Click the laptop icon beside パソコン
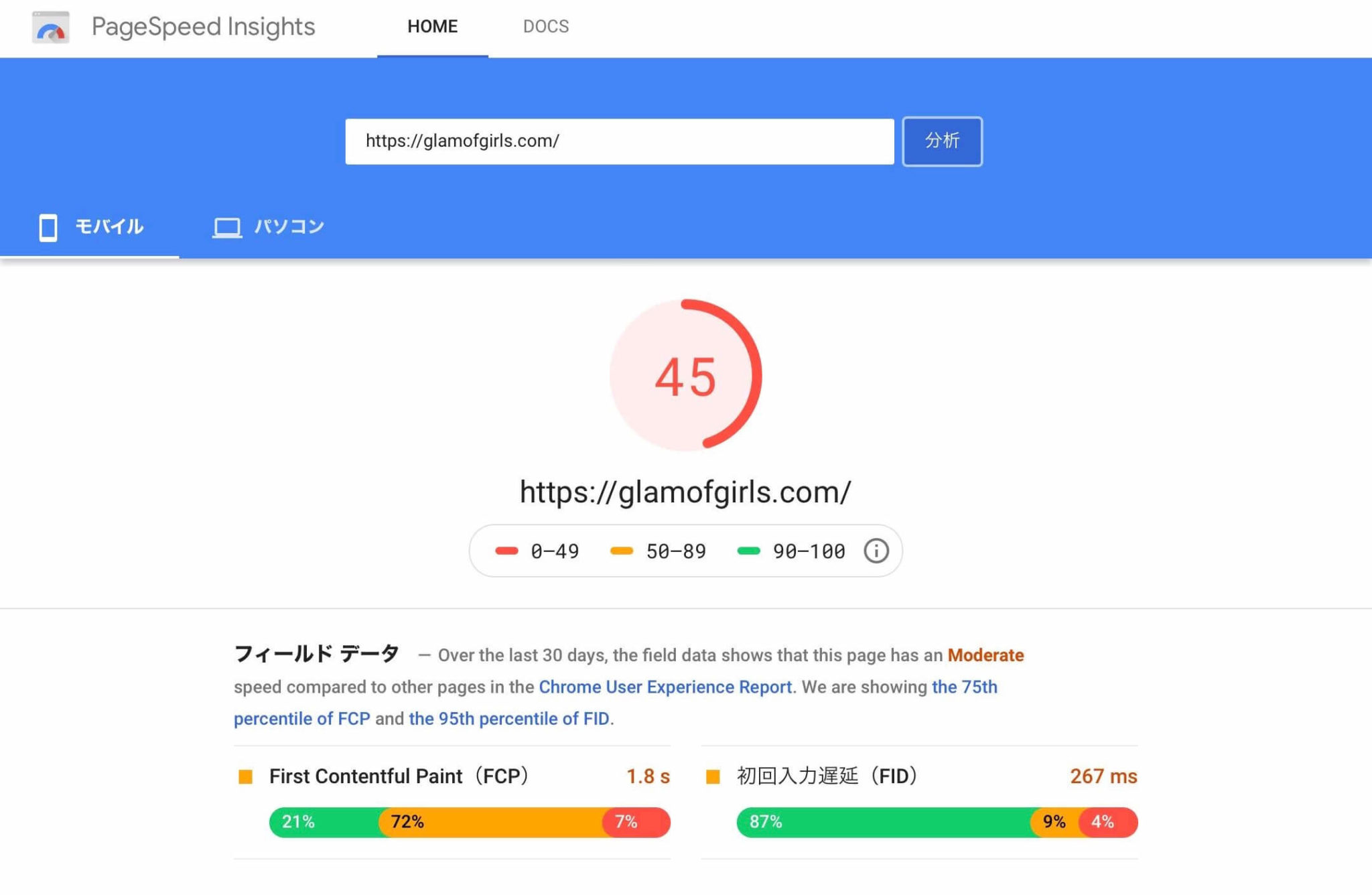1372x895 pixels. (228, 227)
